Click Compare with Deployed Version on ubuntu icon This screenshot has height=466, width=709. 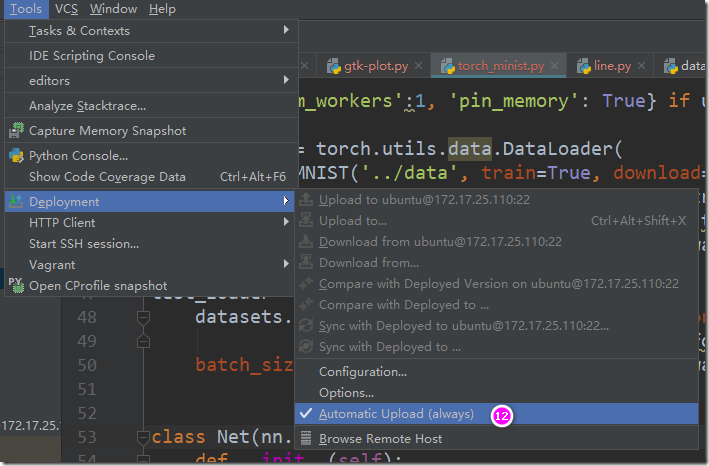(306, 283)
